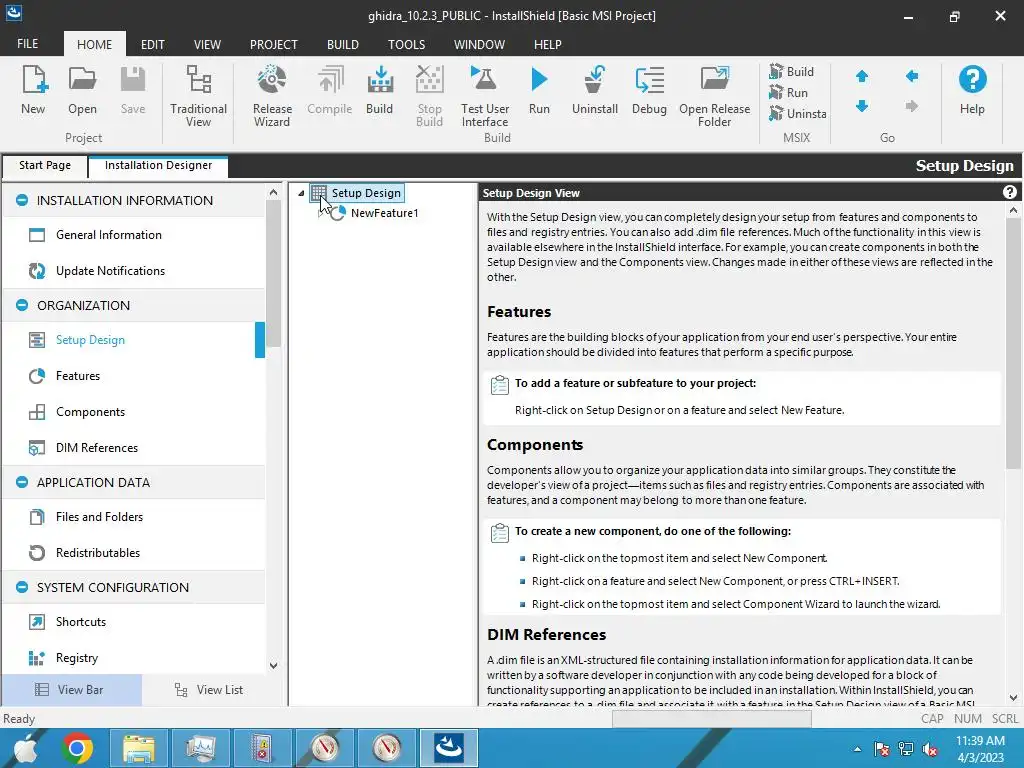Open General Information view

(133, 234)
